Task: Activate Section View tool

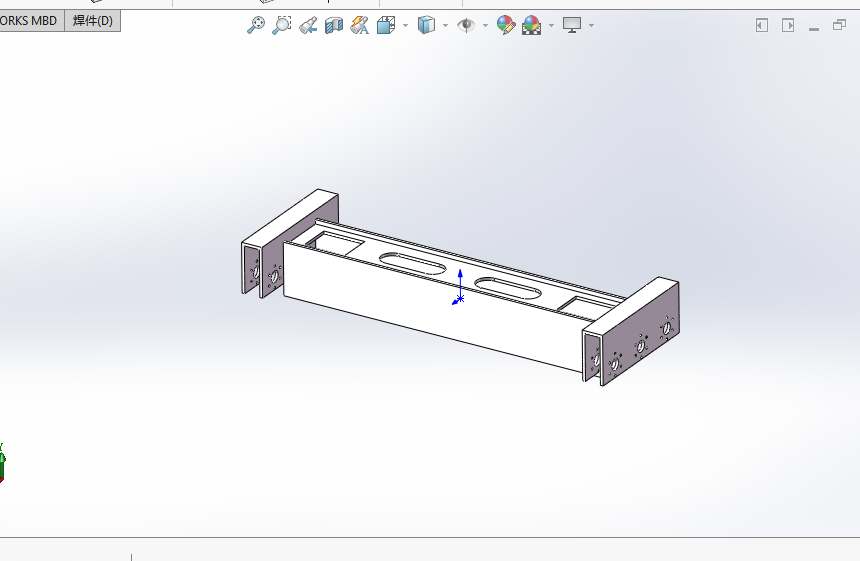Action: coord(334,25)
